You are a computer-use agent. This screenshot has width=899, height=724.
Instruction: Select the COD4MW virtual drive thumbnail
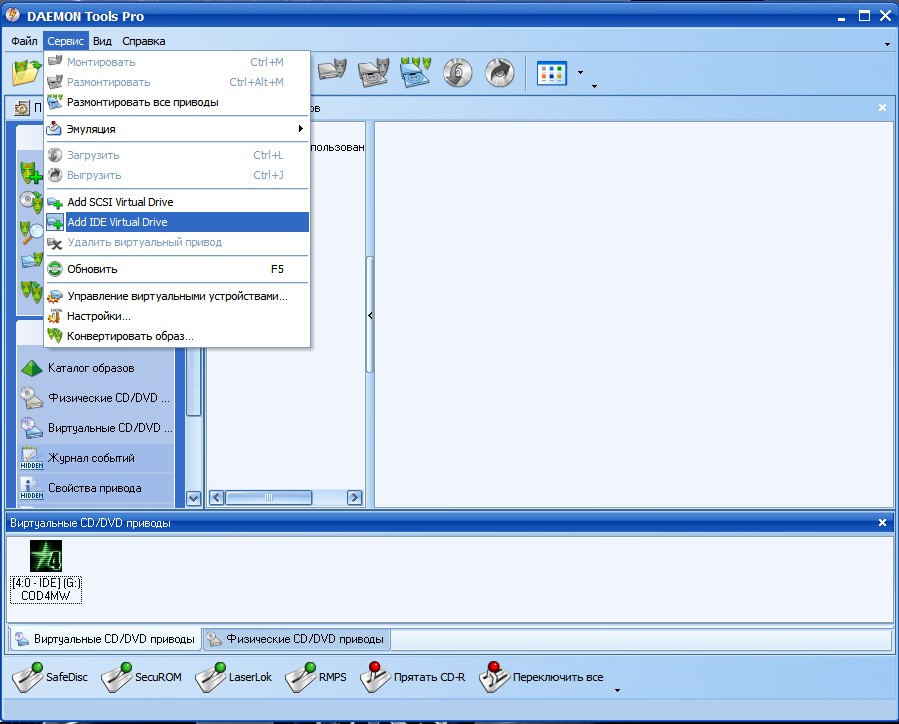point(46,556)
